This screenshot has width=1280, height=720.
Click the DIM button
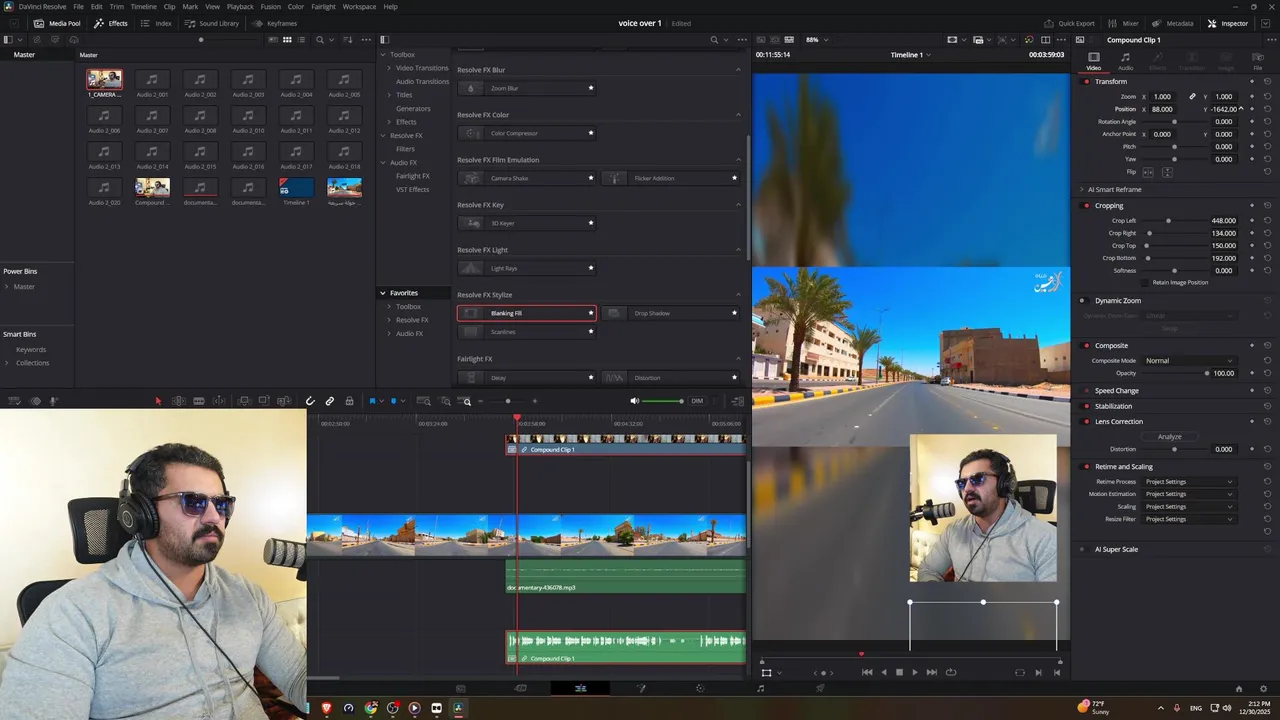pos(697,401)
